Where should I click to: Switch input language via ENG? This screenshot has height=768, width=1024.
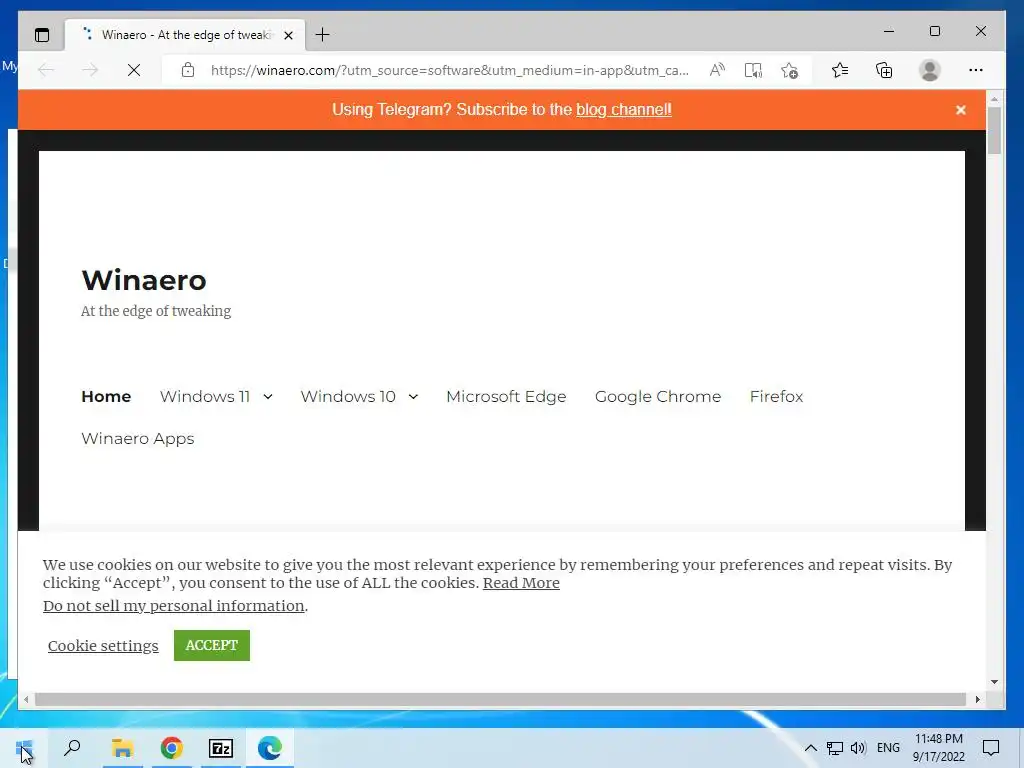(x=888, y=748)
